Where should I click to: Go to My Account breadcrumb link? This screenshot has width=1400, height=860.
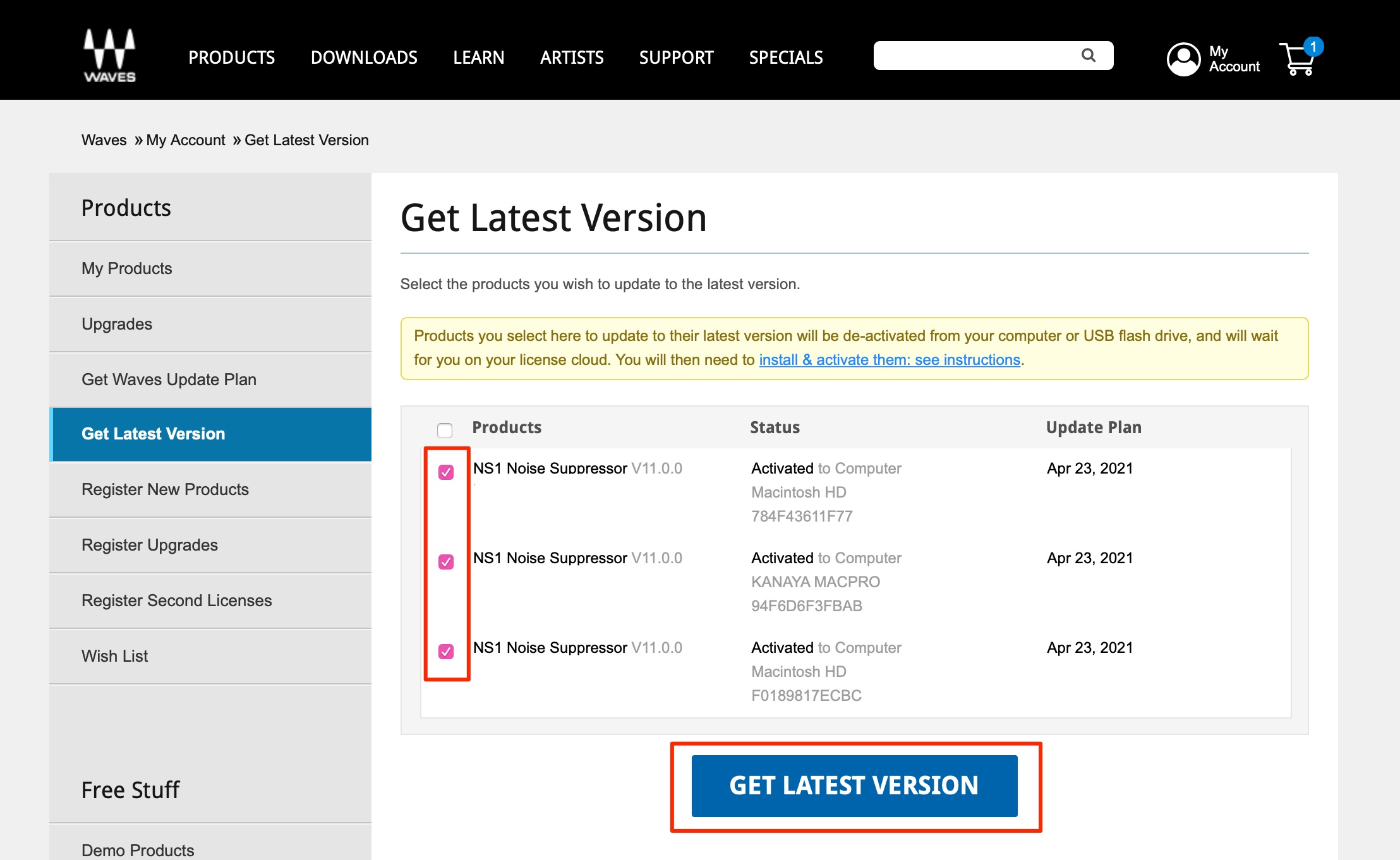(186, 140)
